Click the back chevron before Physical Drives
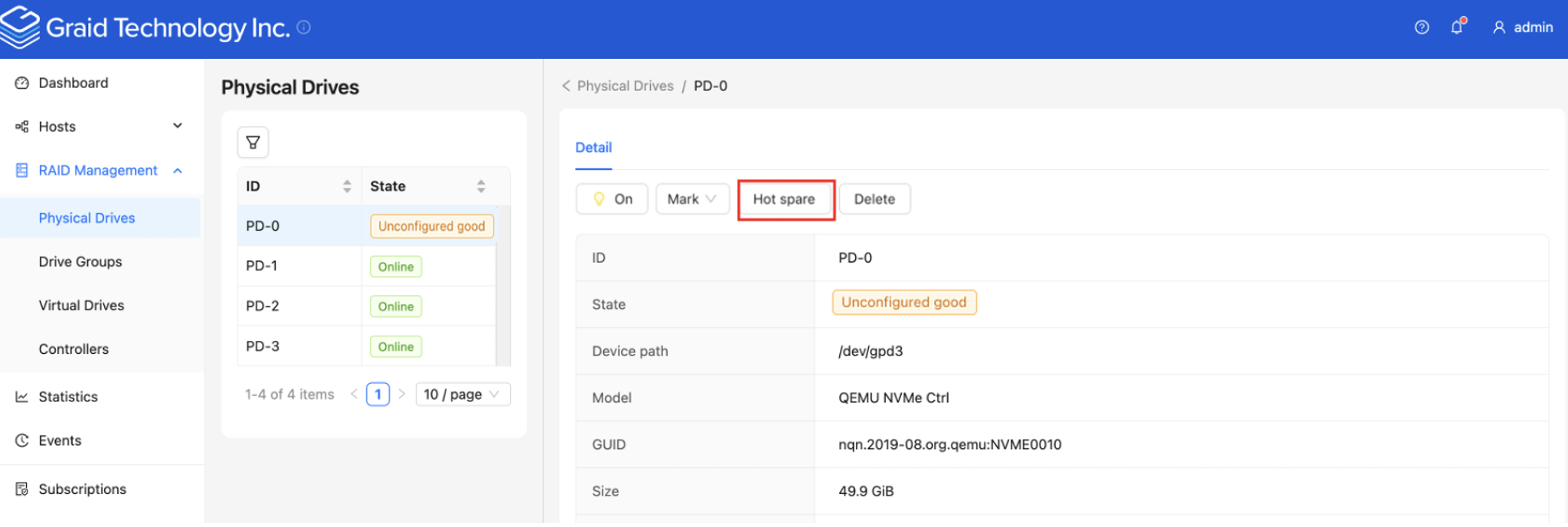The height and width of the screenshot is (527, 1568). (x=566, y=86)
